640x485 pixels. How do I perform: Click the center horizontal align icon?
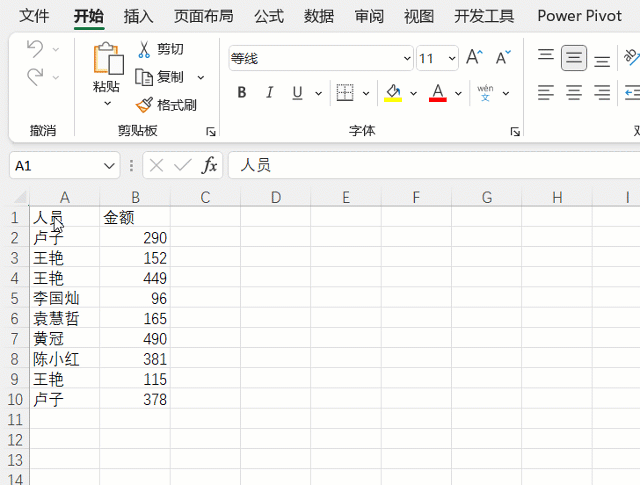click(574, 93)
